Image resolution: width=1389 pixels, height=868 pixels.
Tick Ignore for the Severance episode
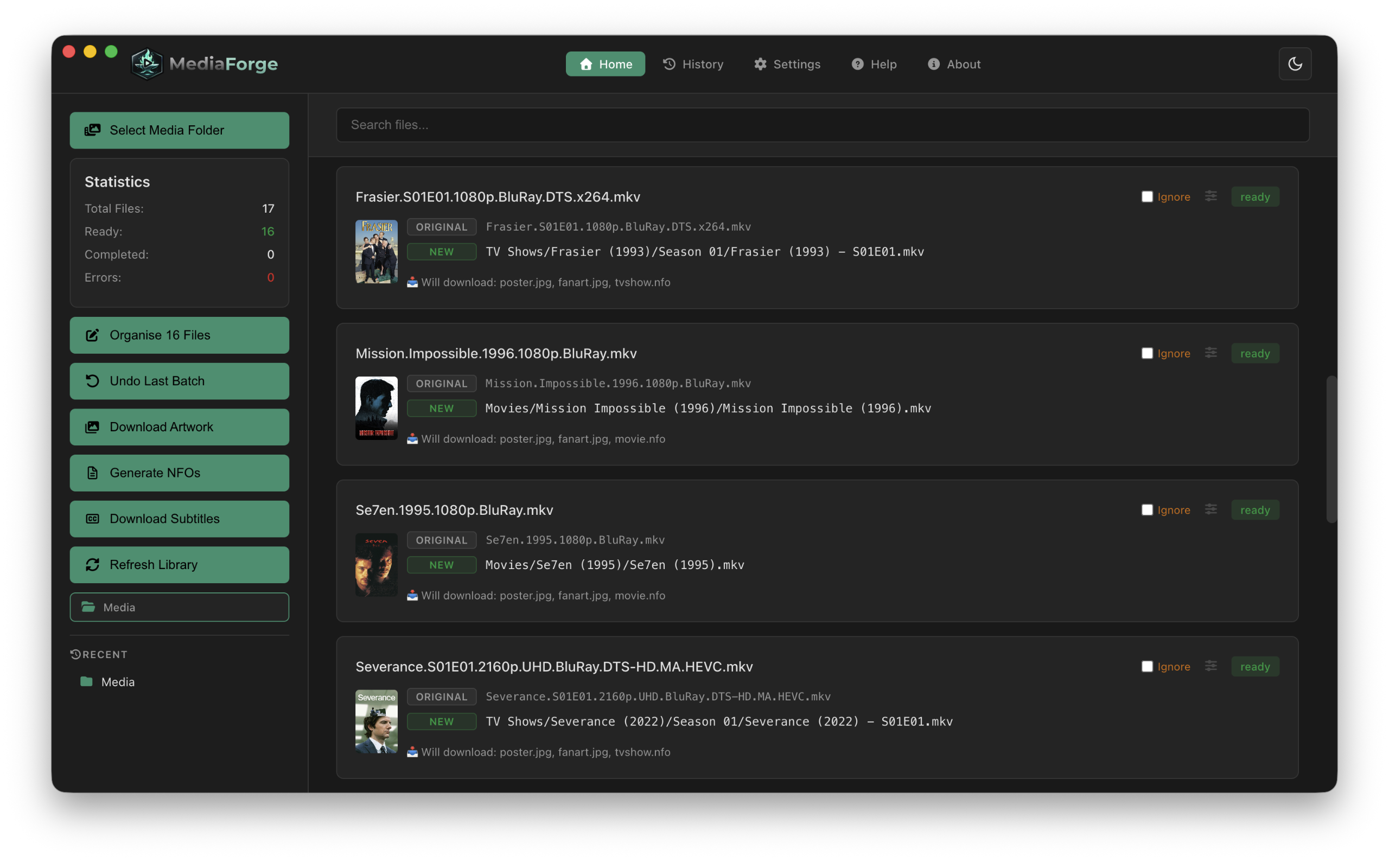[x=1147, y=666]
